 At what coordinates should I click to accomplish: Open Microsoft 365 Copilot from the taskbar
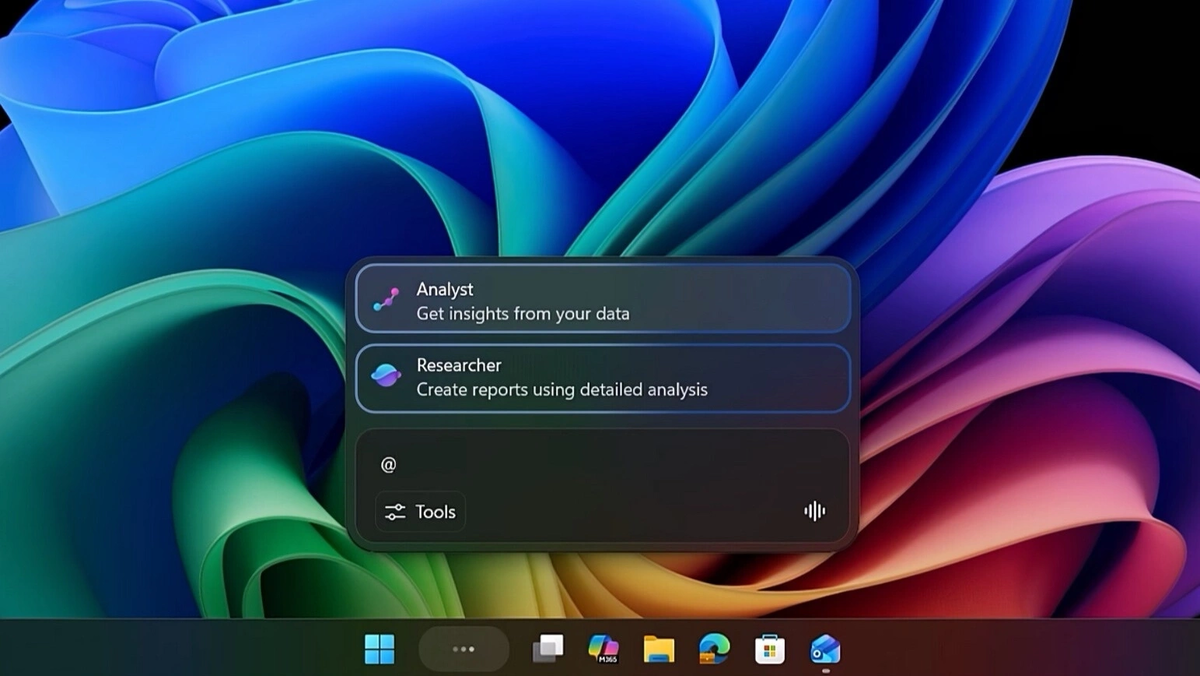pos(602,649)
